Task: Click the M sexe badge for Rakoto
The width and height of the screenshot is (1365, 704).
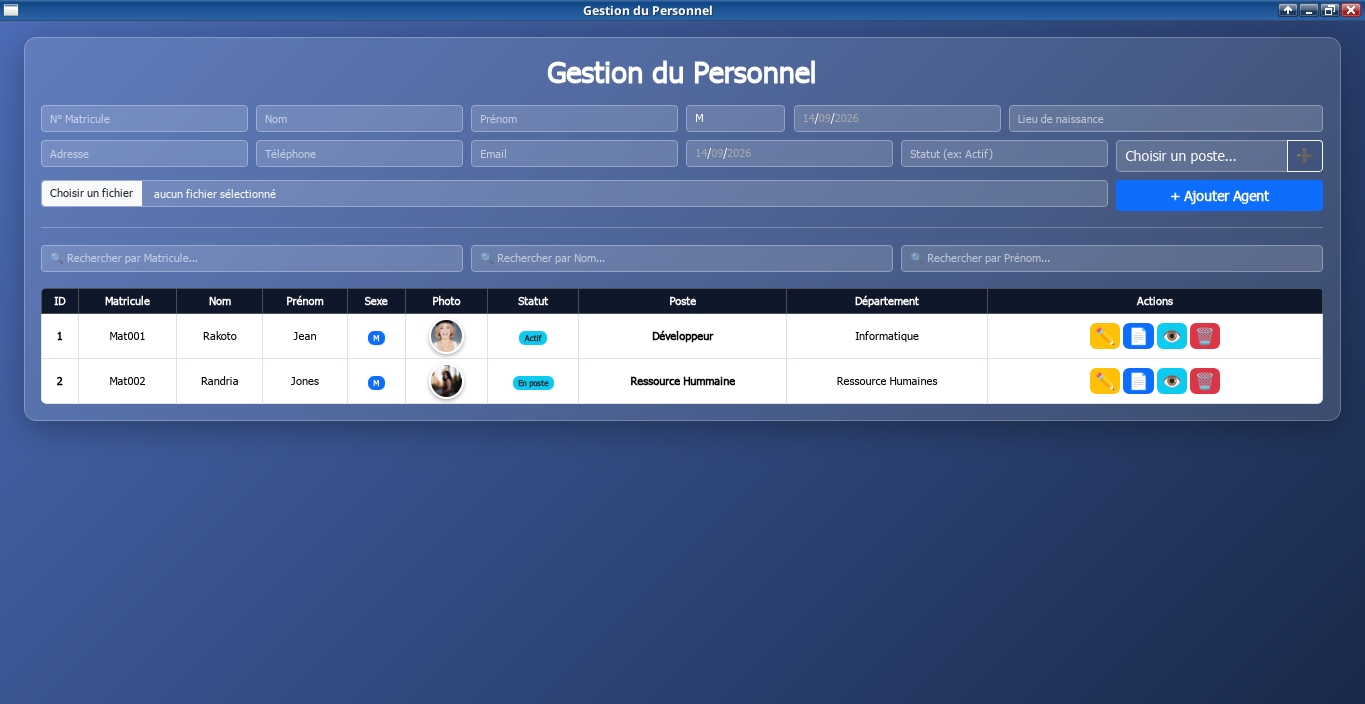Action: tap(376, 338)
